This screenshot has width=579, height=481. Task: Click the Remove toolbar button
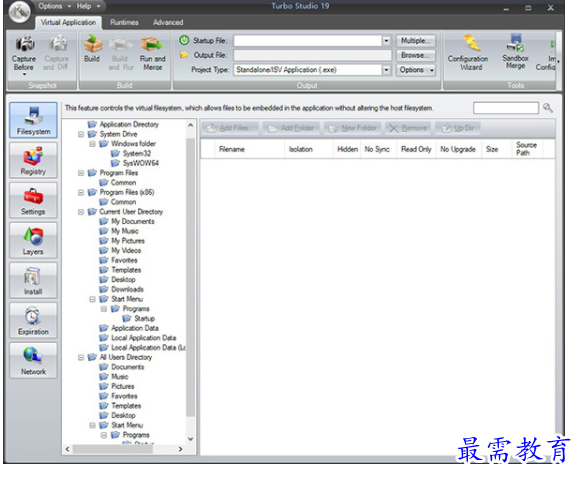pos(408,128)
